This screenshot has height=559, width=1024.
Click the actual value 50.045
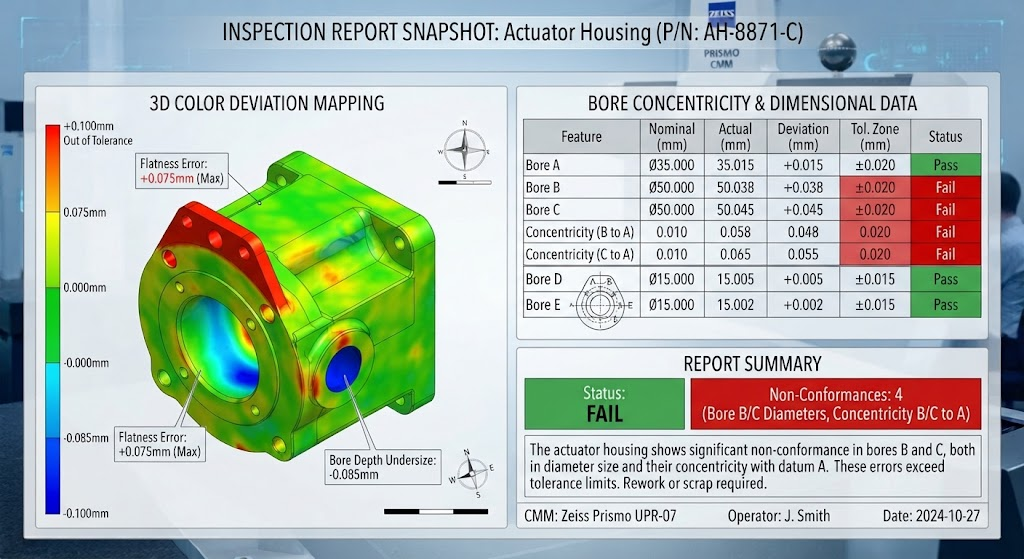point(735,210)
